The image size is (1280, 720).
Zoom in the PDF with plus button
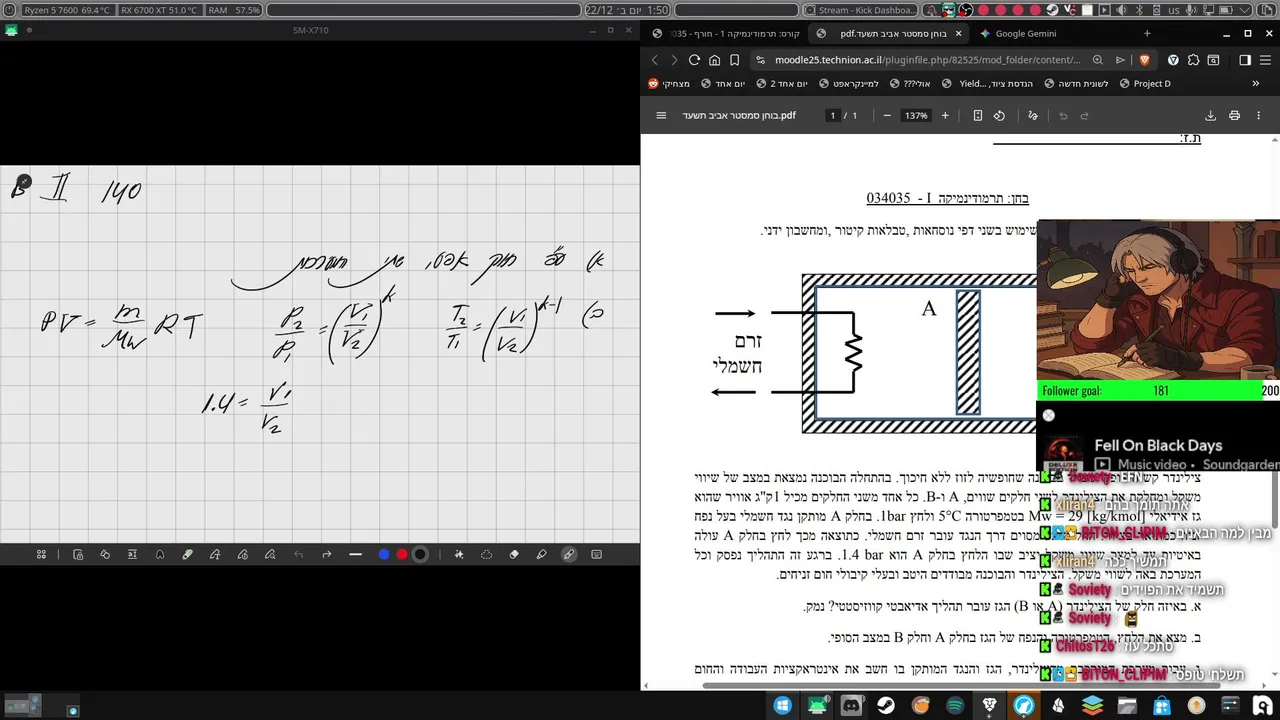[945, 116]
